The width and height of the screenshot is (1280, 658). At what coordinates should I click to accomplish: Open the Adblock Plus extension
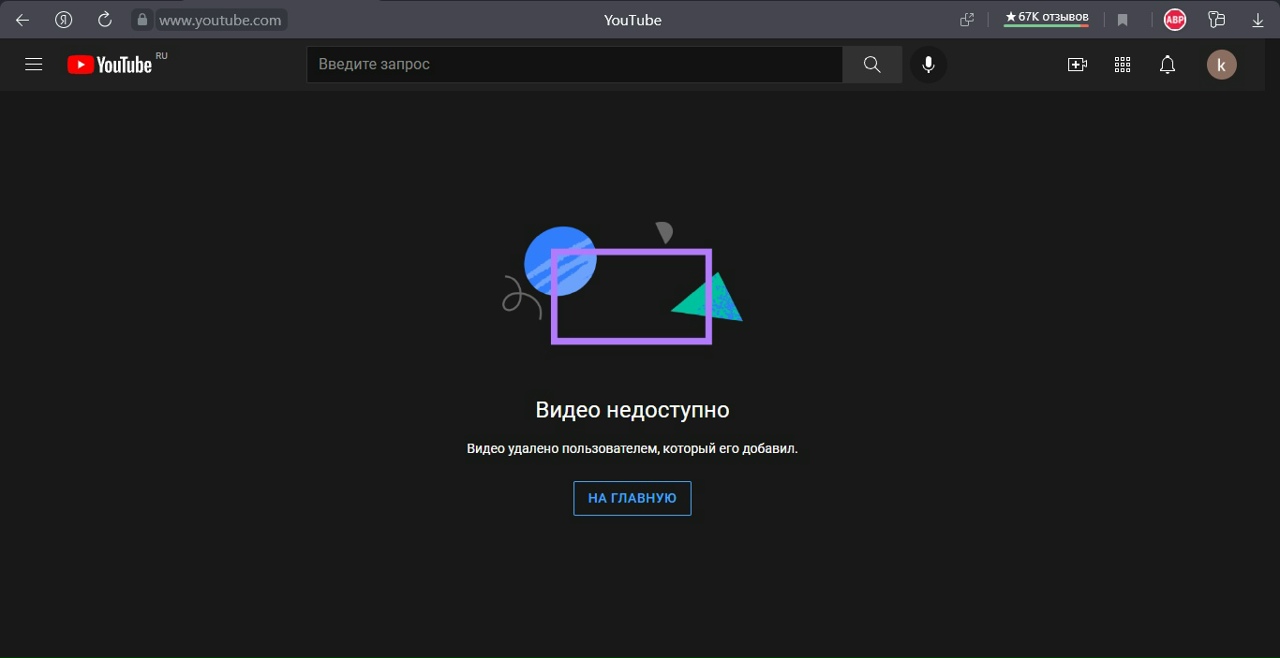tap(1174, 19)
